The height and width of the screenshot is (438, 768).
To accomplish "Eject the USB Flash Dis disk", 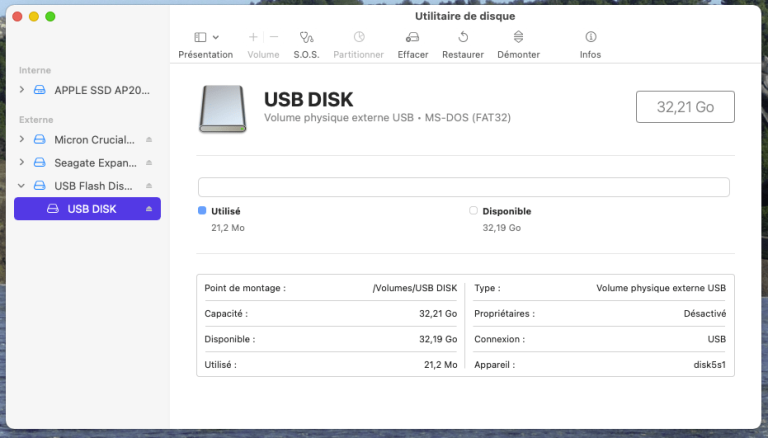I will click(149, 186).
